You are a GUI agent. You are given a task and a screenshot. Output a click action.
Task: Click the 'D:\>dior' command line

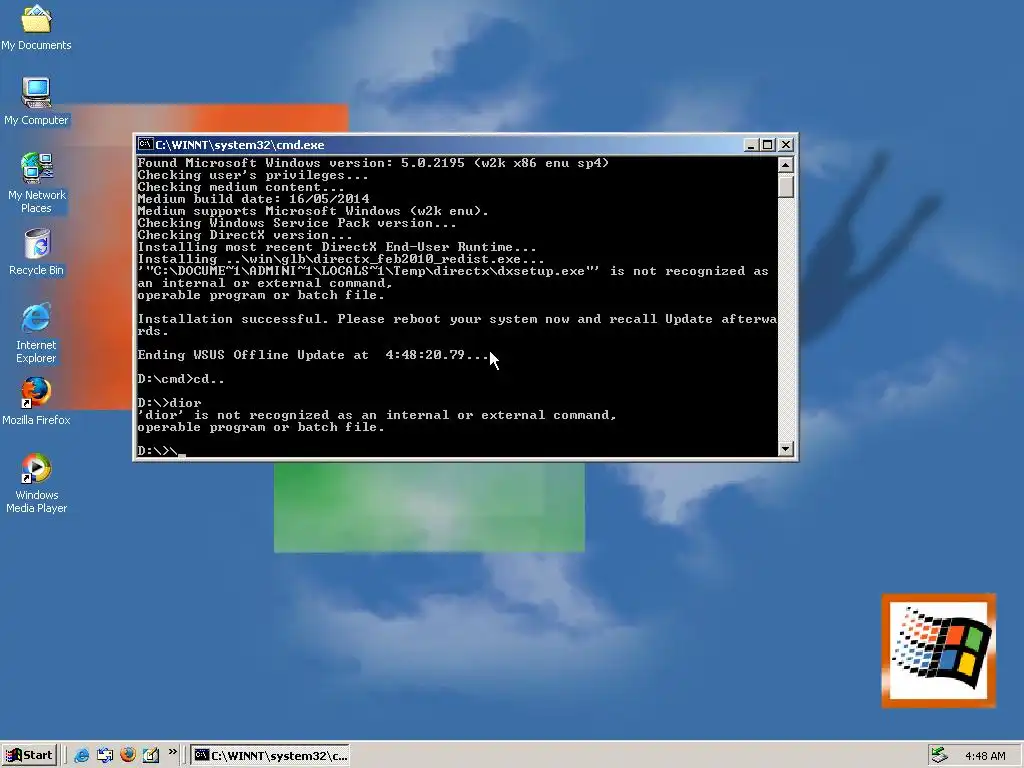(x=169, y=403)
